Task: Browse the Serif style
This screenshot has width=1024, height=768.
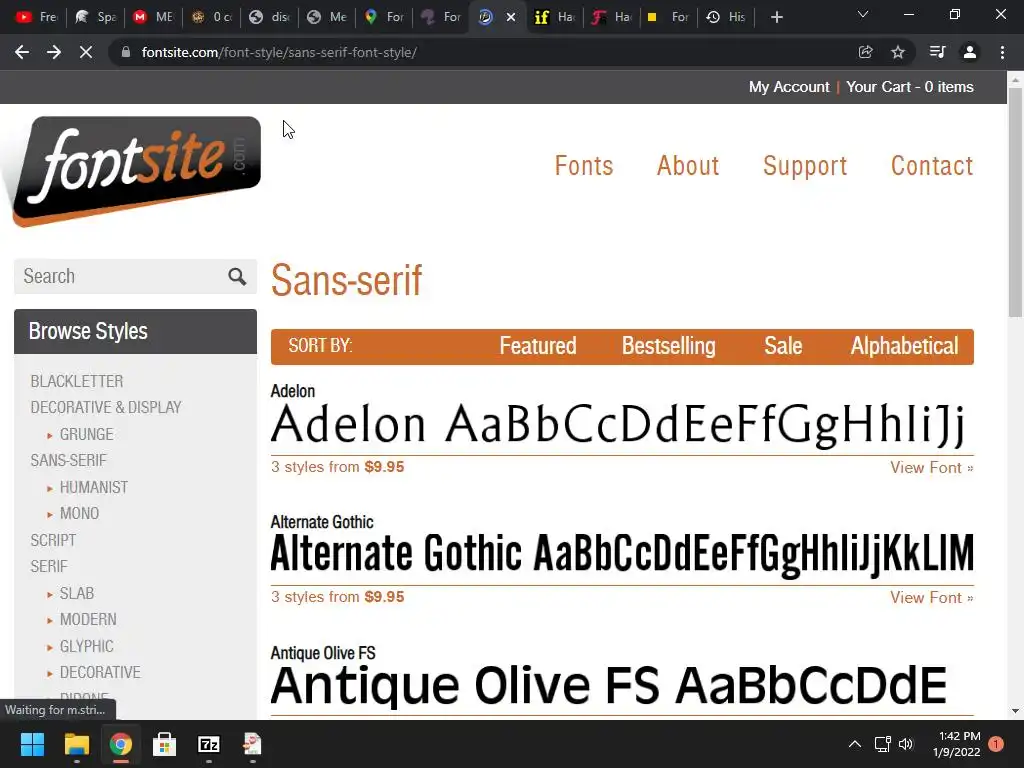Action: [x=49, y=566]
